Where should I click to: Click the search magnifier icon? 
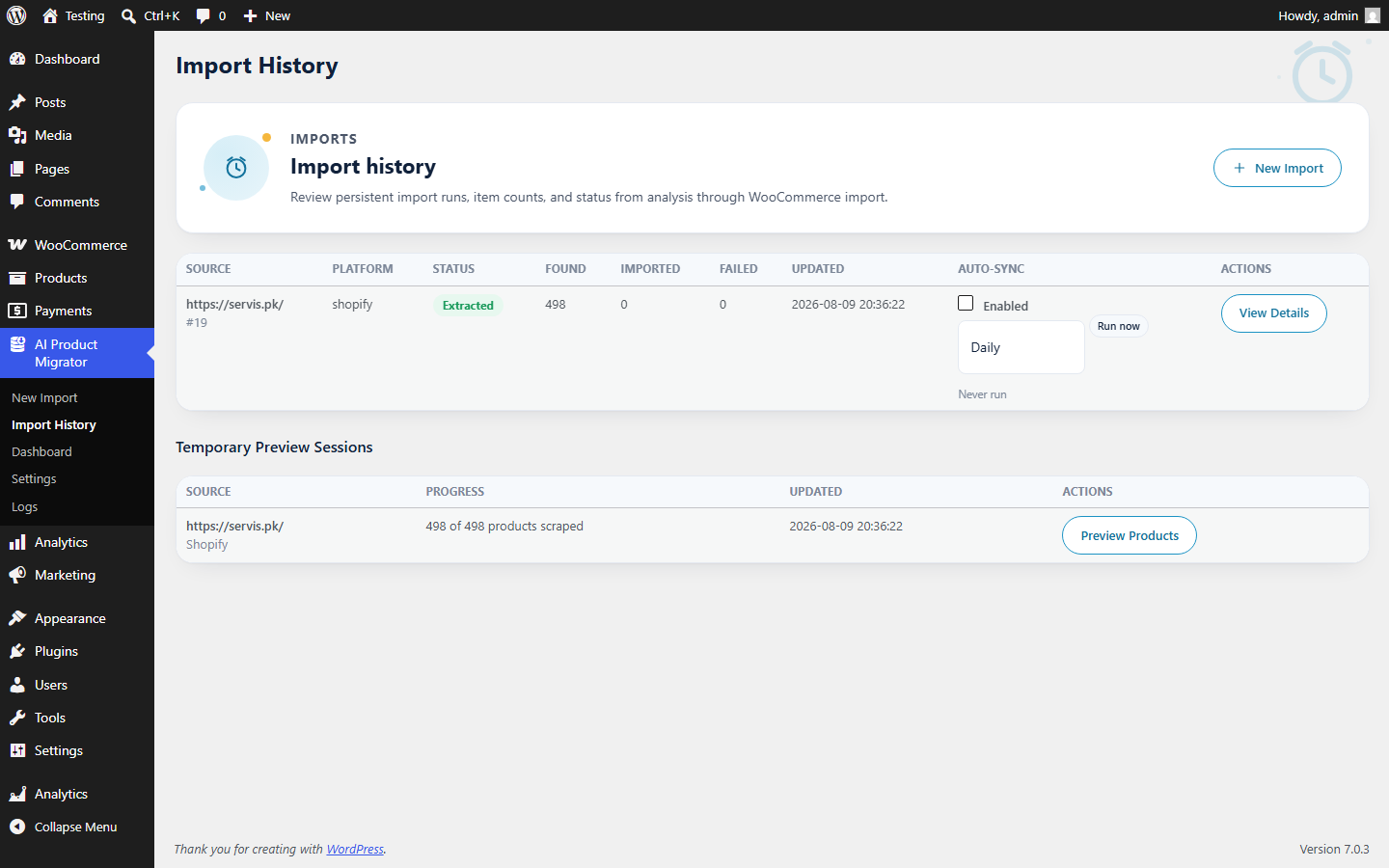tap(128, 15)
